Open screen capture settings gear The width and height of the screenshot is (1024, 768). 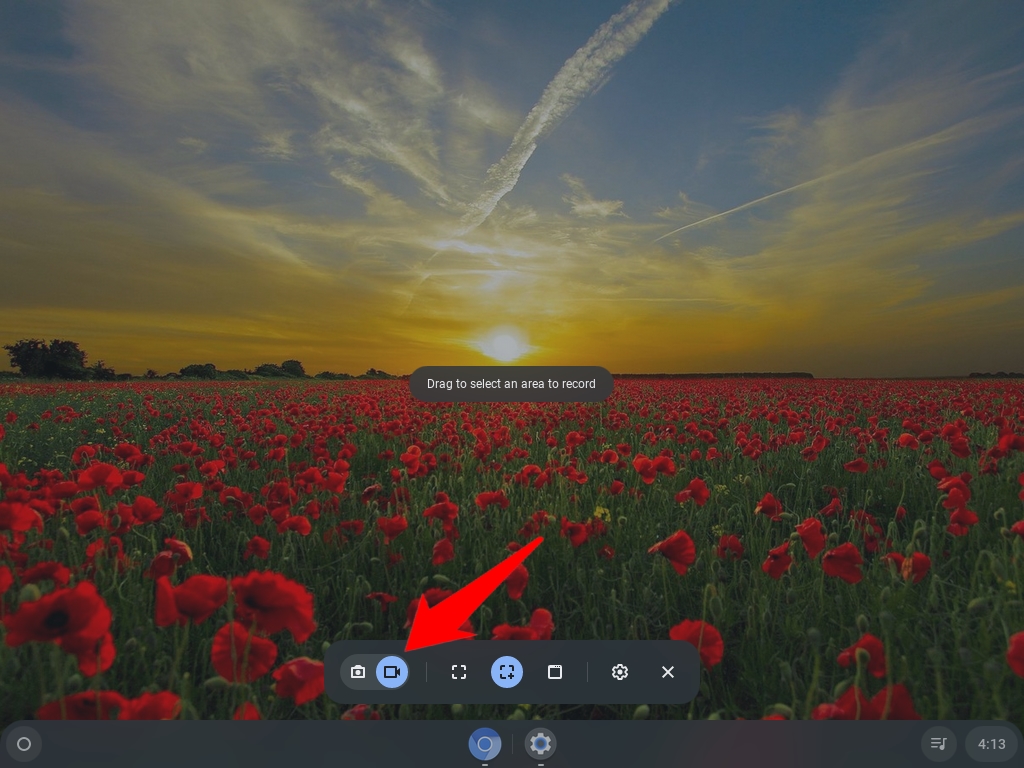coord(620,672)
